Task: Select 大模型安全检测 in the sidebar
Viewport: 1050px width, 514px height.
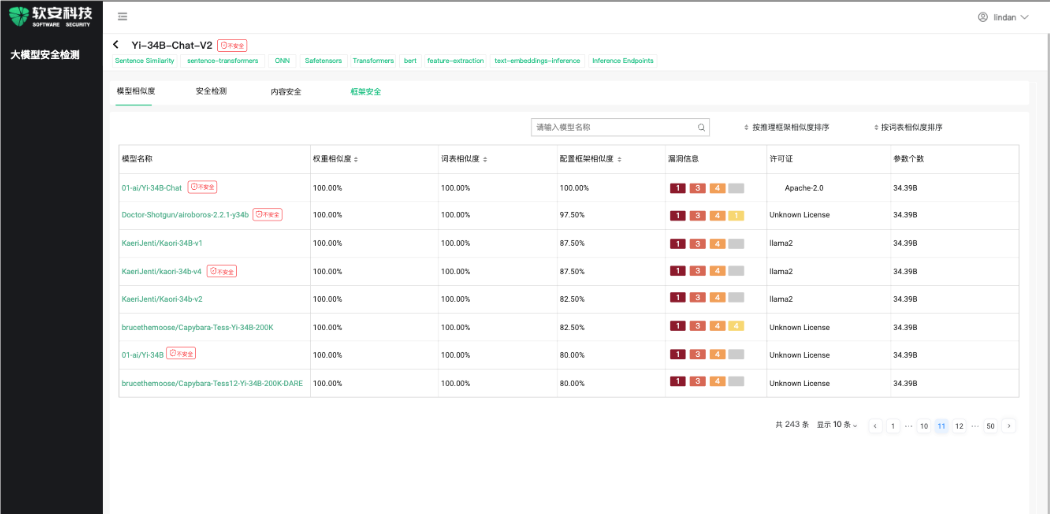Action: [x=45, y=55]
